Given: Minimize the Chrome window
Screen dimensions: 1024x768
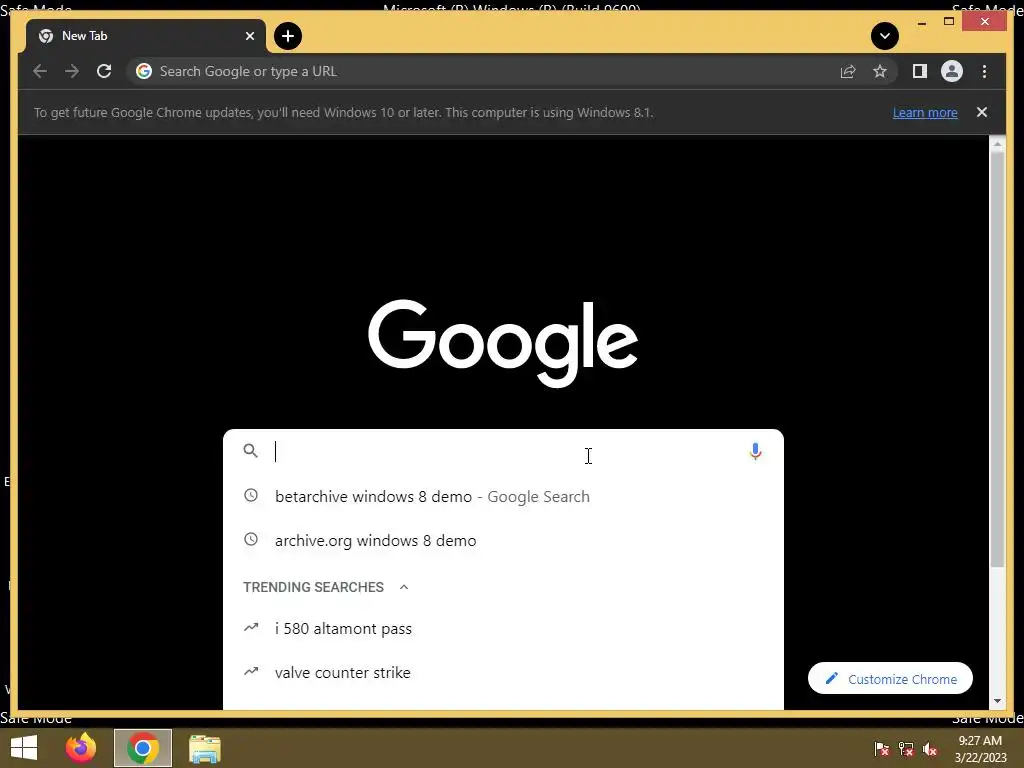Looking at the screenshot, I should click(x=921, y=23).
